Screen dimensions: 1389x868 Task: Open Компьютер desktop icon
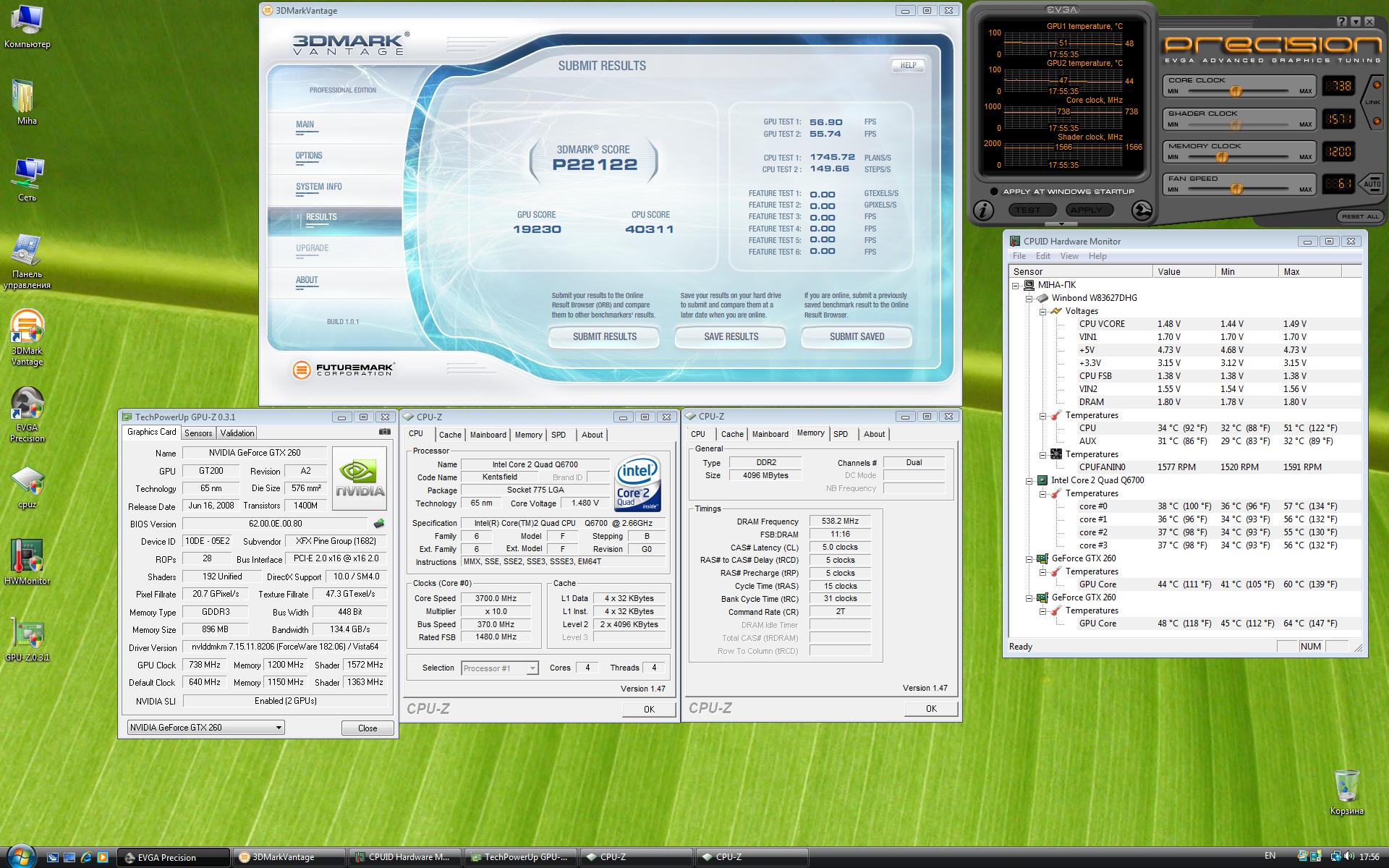(x=27, y=27)
